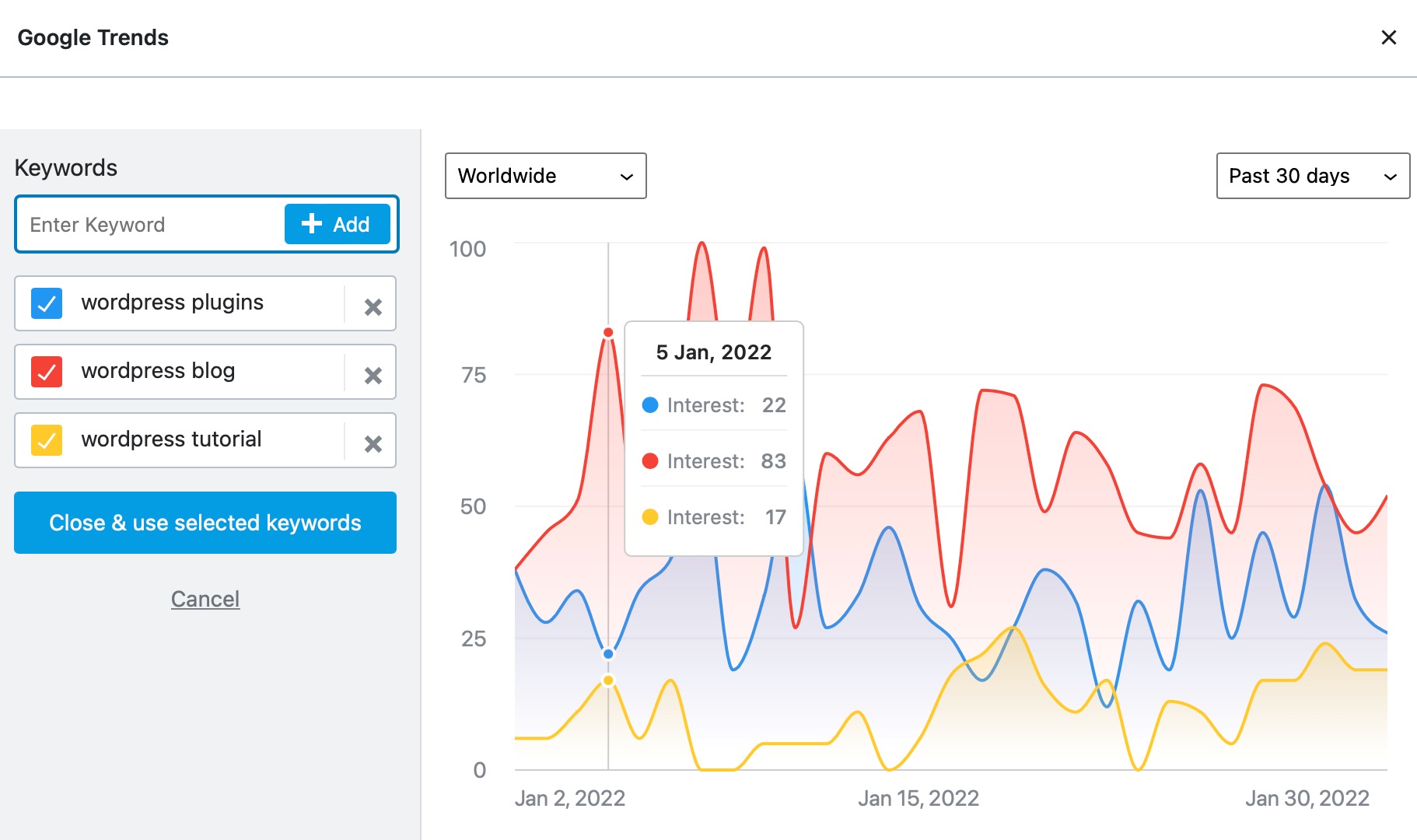Screen dimensions: 1417x840
Task: Open the Worldwide region dropdown
Action: [x=546, y=176]
